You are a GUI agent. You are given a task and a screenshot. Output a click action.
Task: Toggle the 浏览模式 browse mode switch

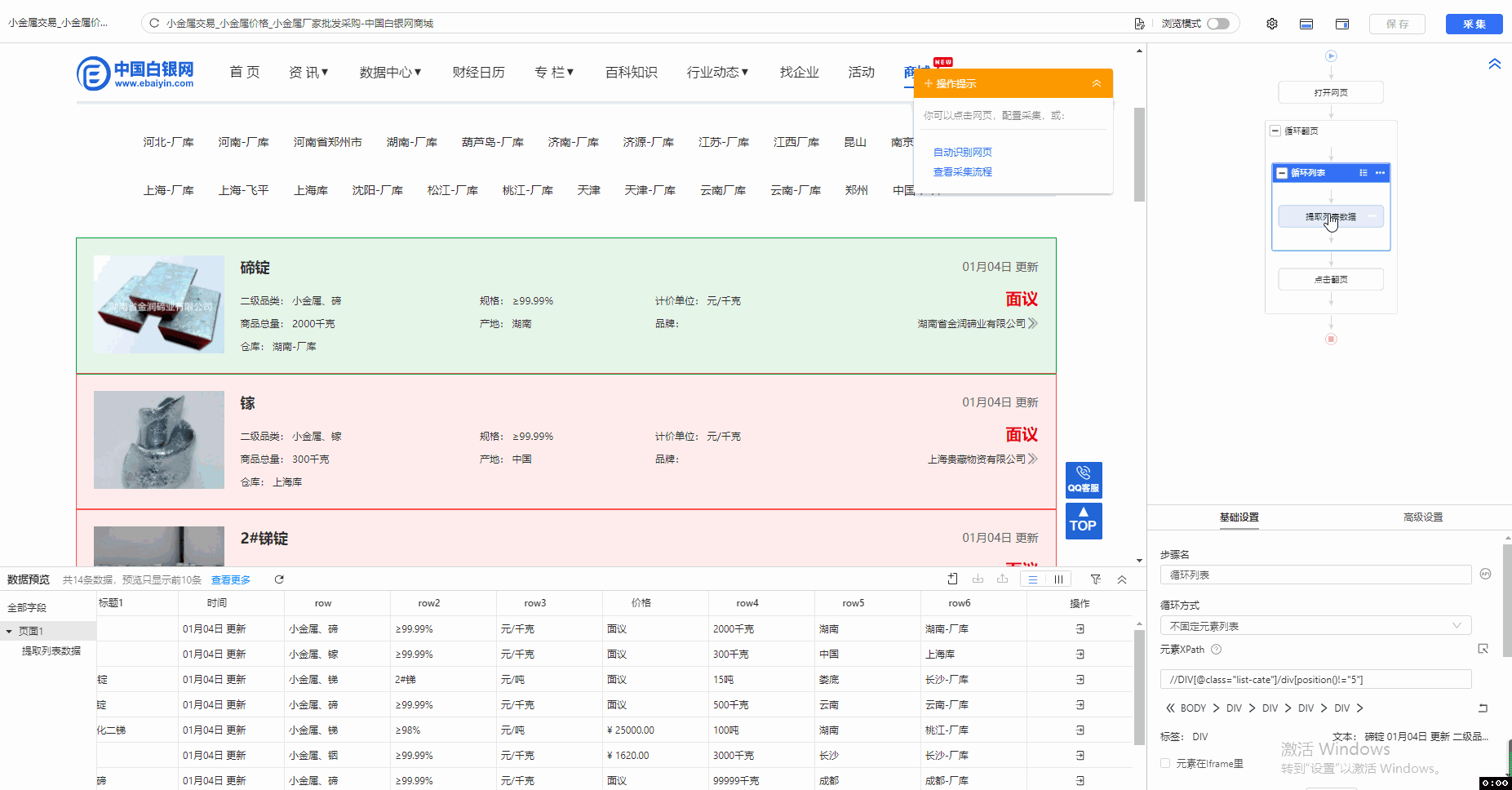[1218, 24]
